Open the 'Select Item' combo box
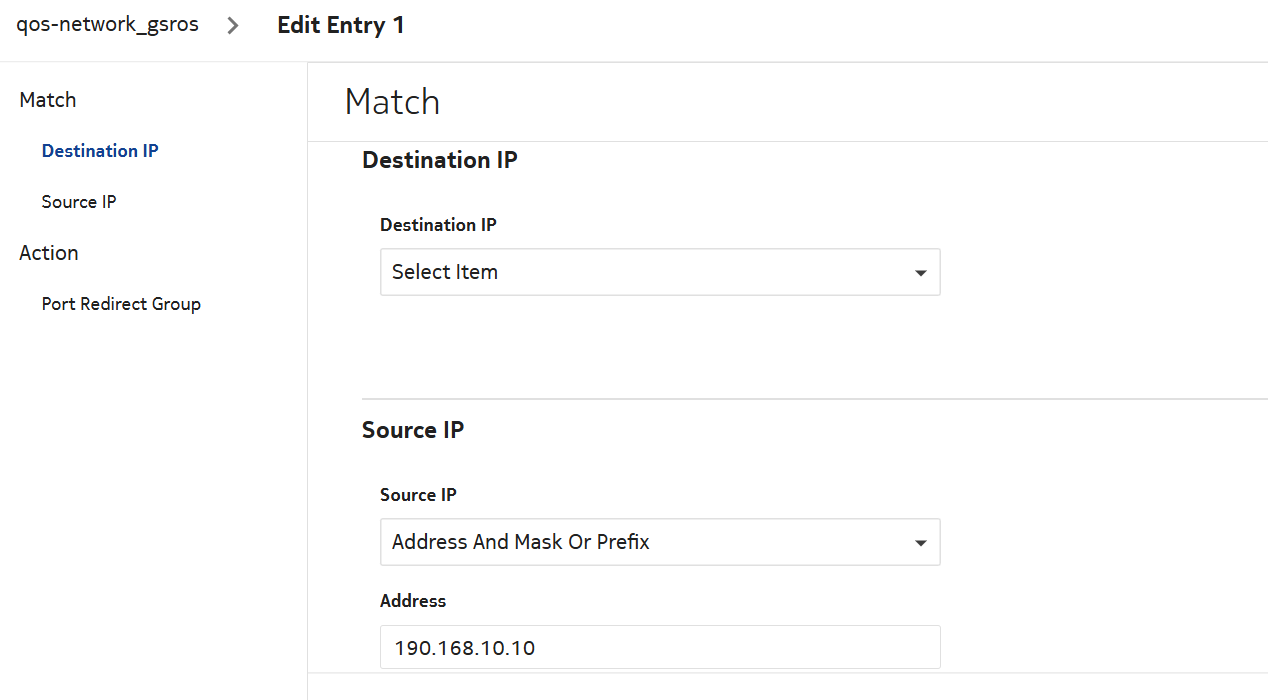 tap(659, 272)
